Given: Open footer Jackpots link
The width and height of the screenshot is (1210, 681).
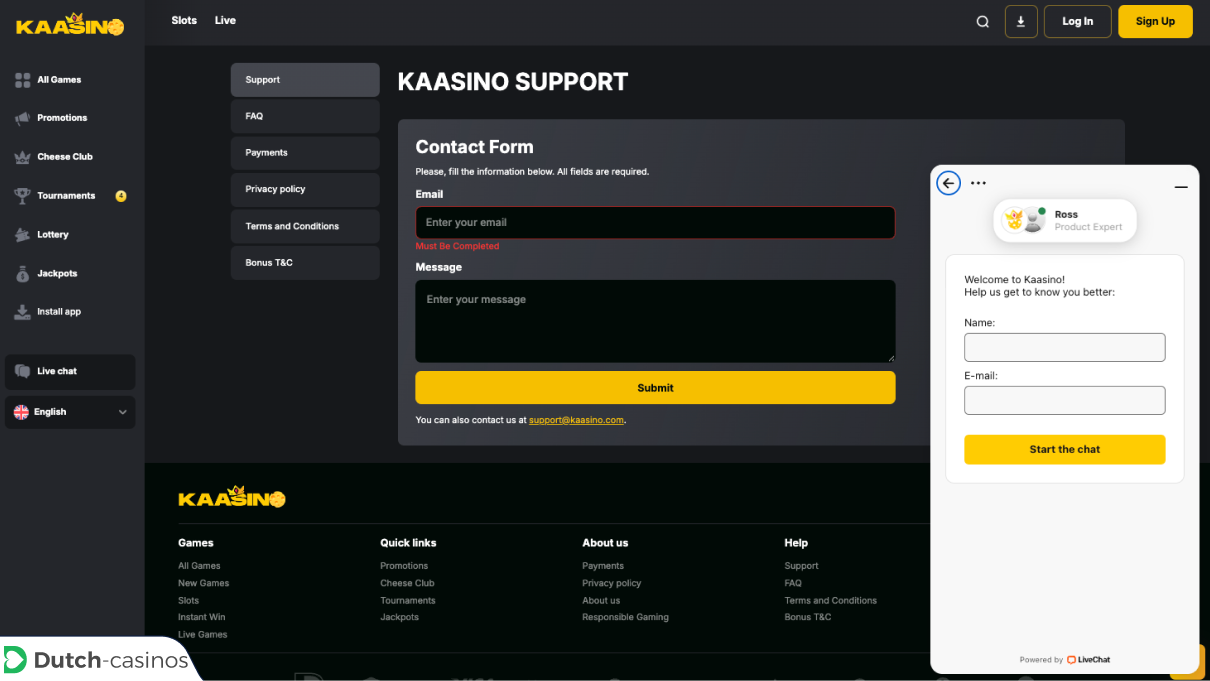Looking at the screenshot, I should [x=399, y=617].
